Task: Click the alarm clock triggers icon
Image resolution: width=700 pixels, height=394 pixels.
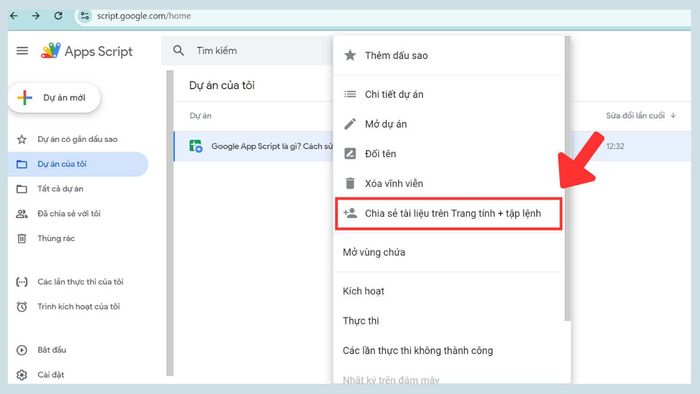Action: pyautogui.click(x=21, y=307)
